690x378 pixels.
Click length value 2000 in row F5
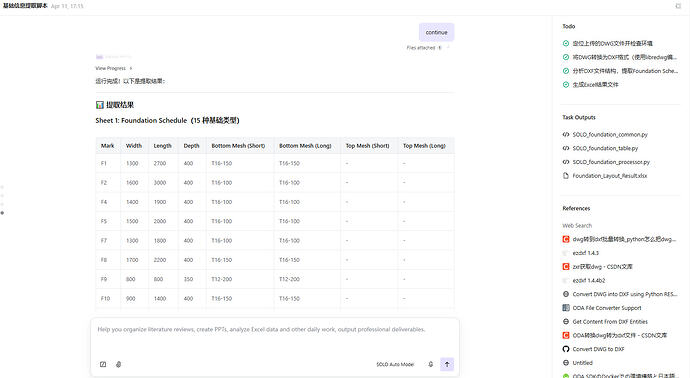[x=160, y=221]
